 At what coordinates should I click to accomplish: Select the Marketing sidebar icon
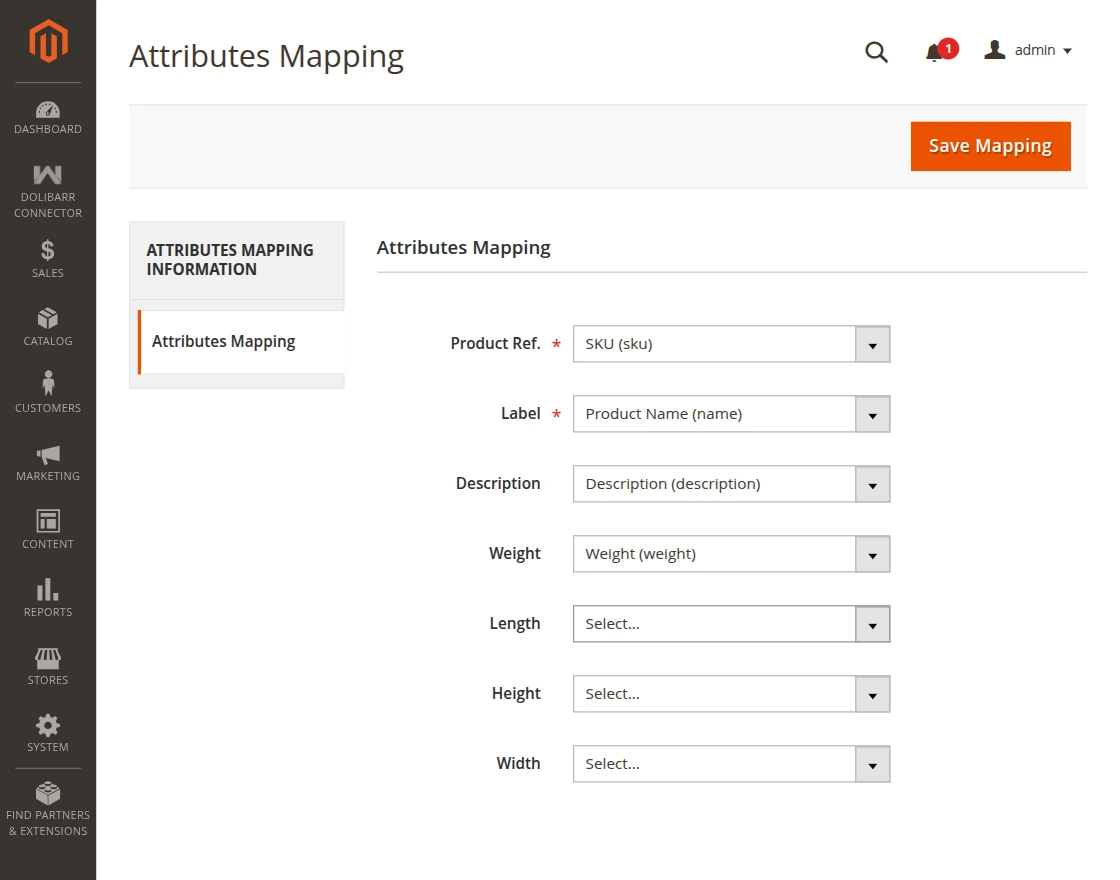point(47,457)
